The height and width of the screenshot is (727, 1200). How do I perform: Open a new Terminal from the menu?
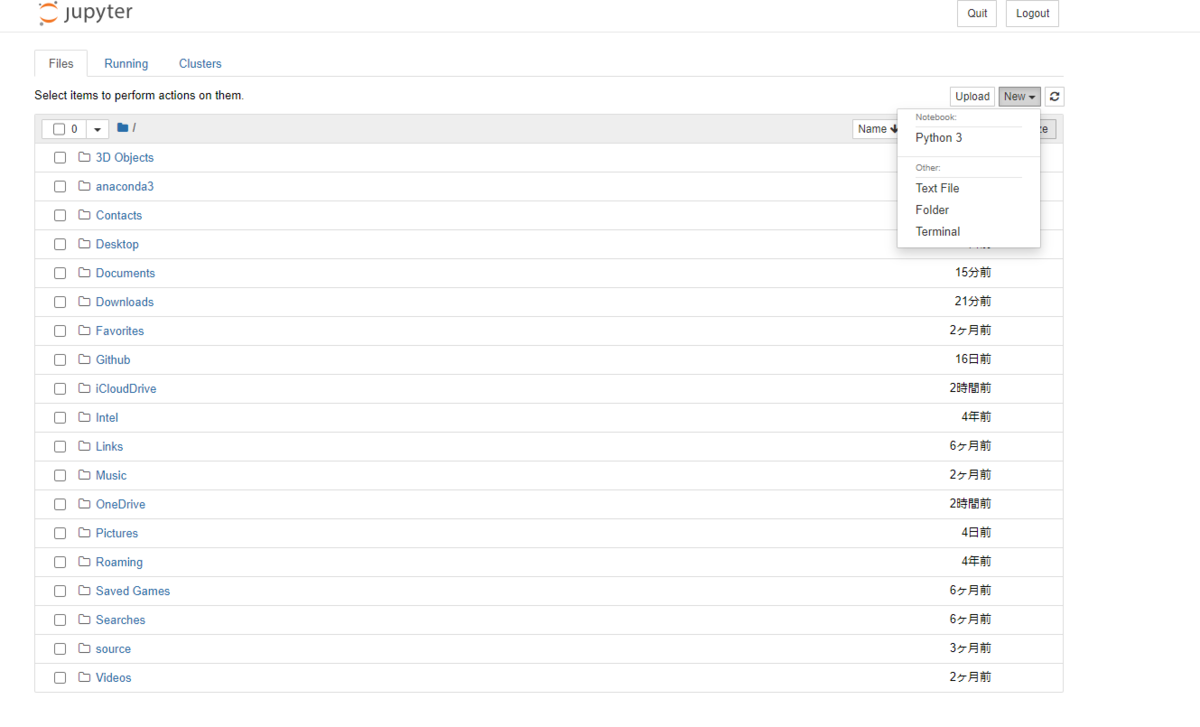[x=938, y=232]
